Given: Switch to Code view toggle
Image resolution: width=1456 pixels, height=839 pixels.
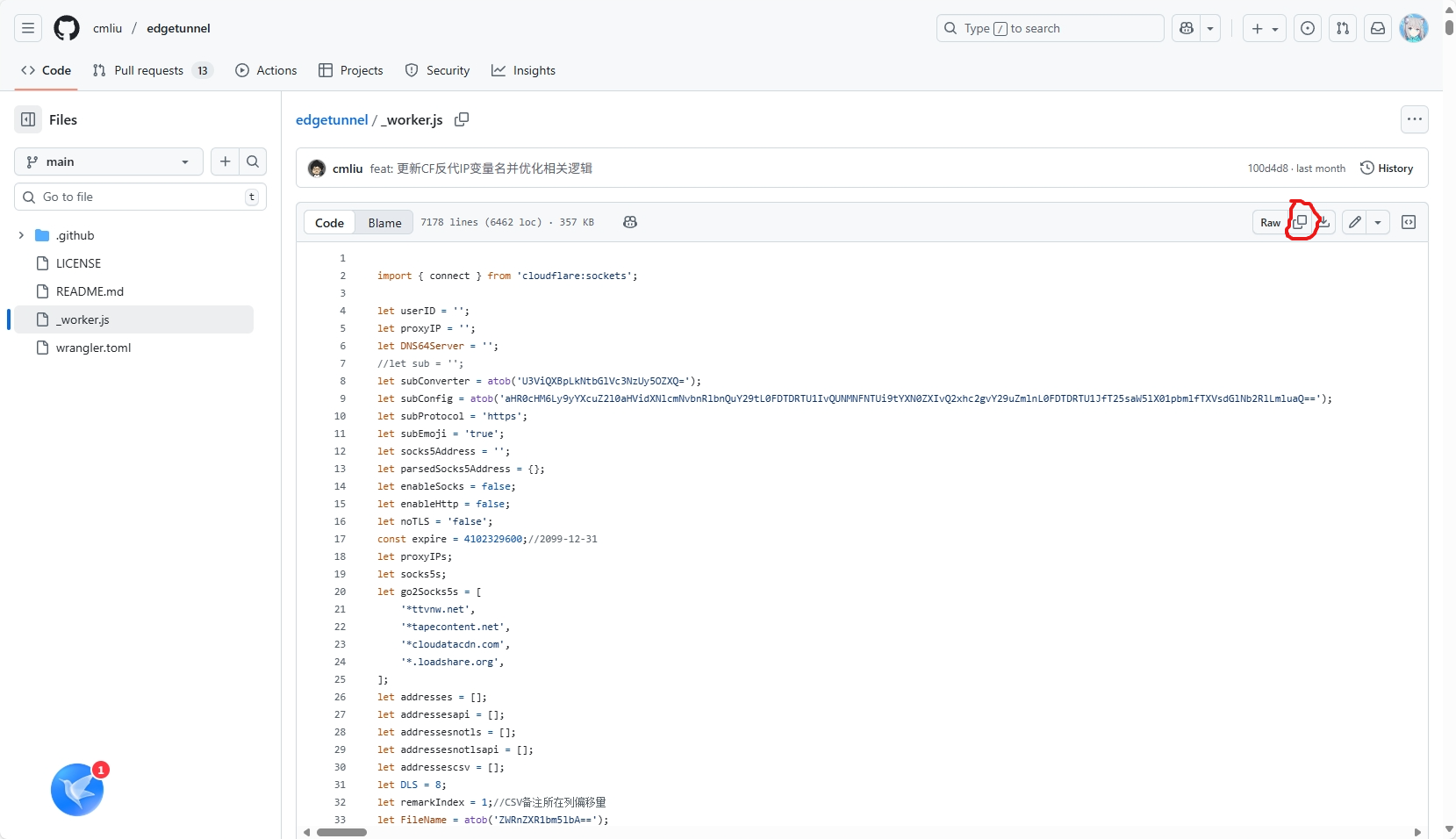Looking at the screenshot, I should point(329,222).
